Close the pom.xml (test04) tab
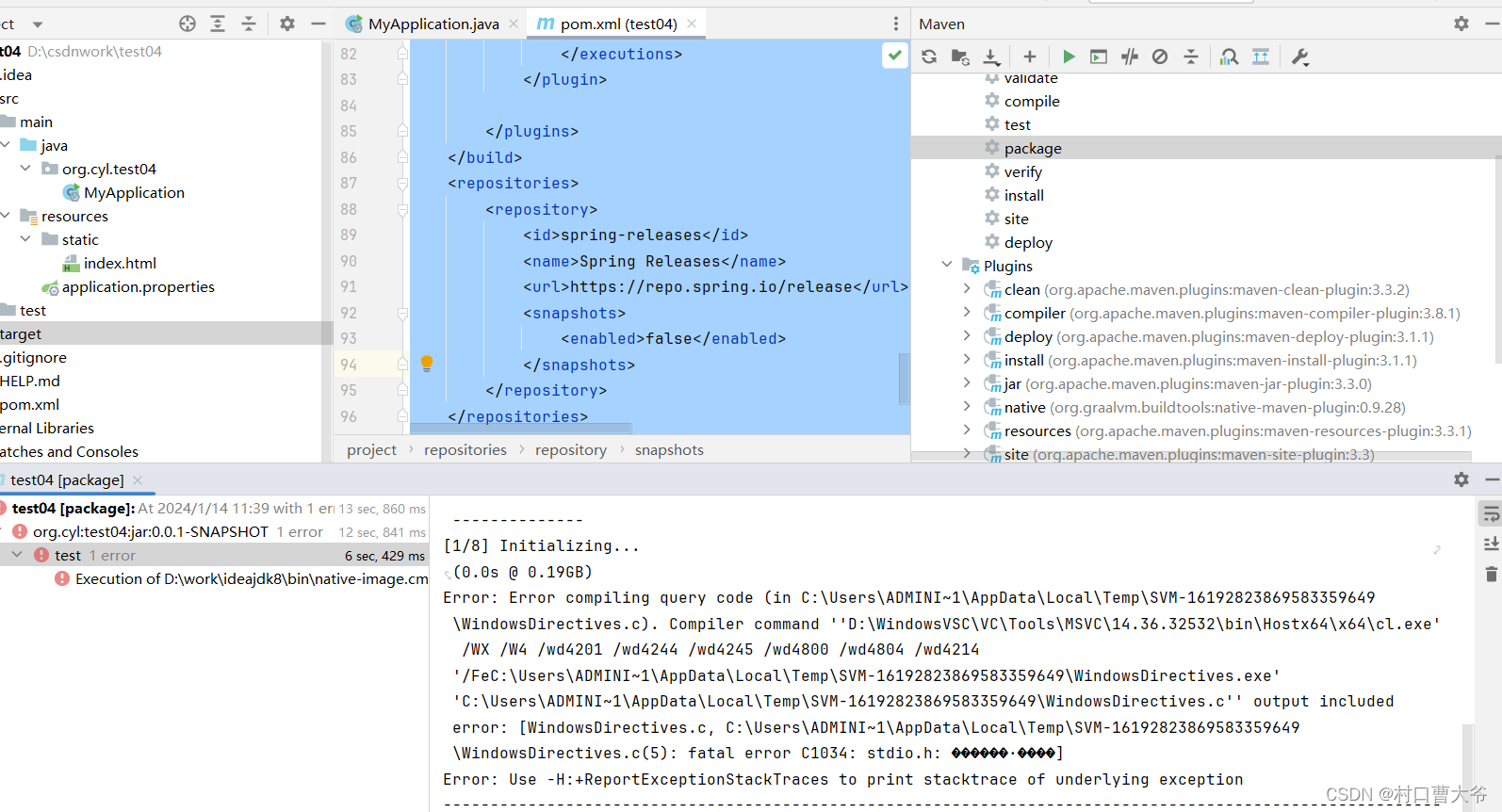 (x=692, y=24)
